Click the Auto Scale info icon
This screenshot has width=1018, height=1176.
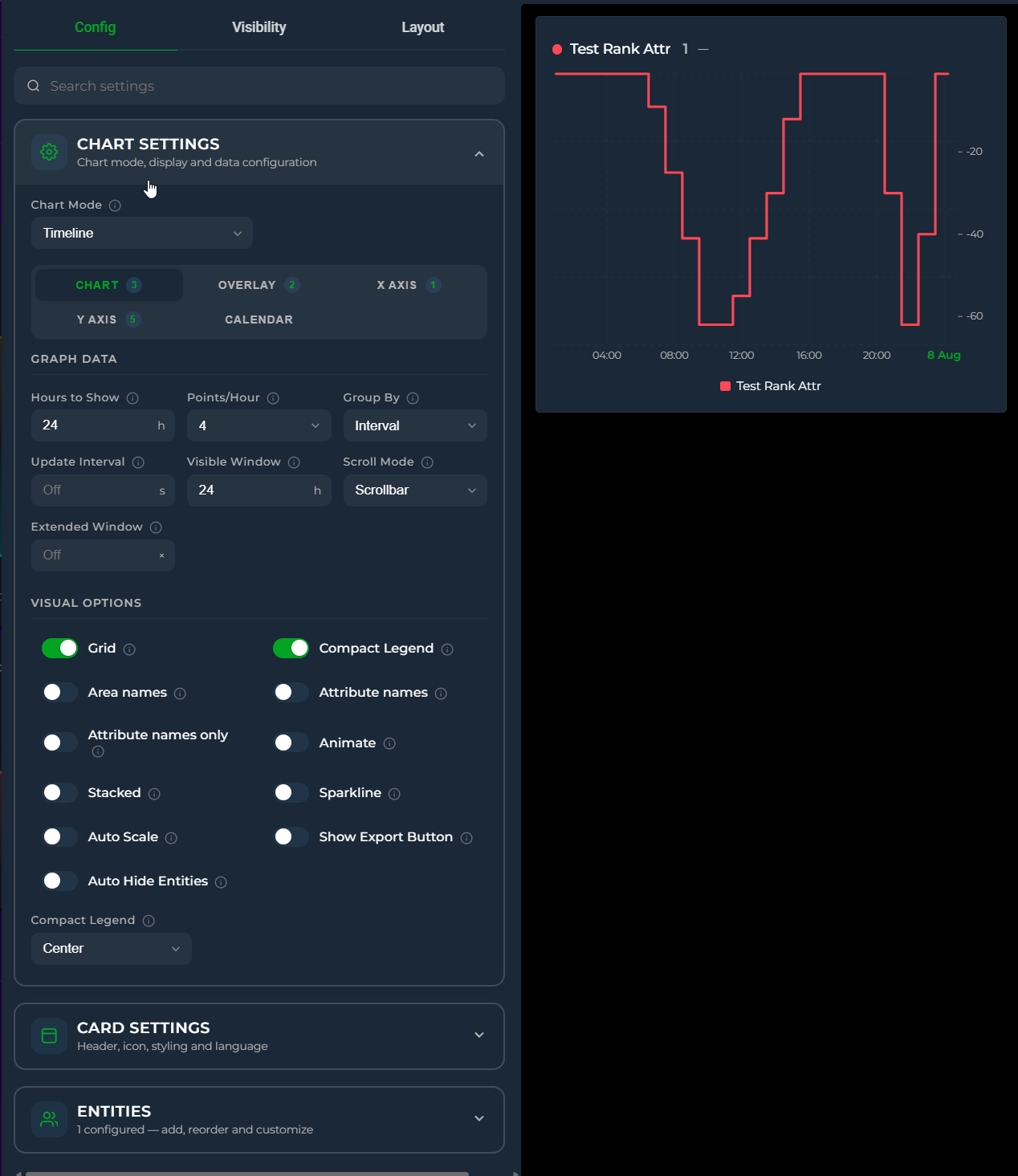coord(171,838)
